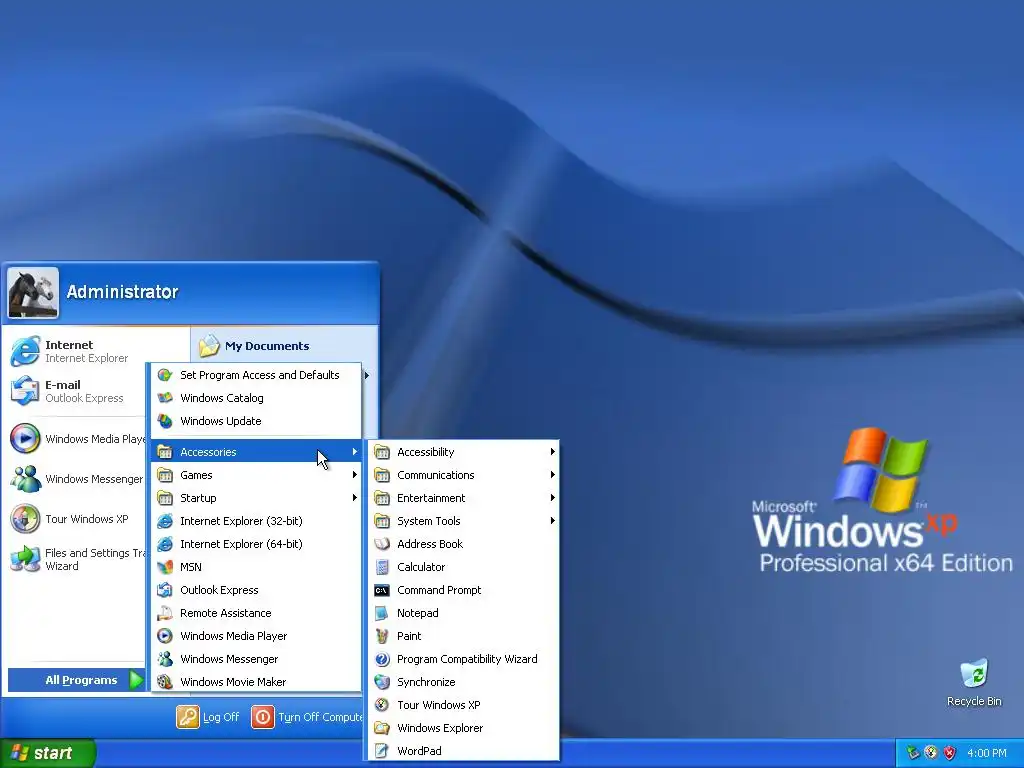Open Tour Windows XP in Accessories

(x=464, y=705)
